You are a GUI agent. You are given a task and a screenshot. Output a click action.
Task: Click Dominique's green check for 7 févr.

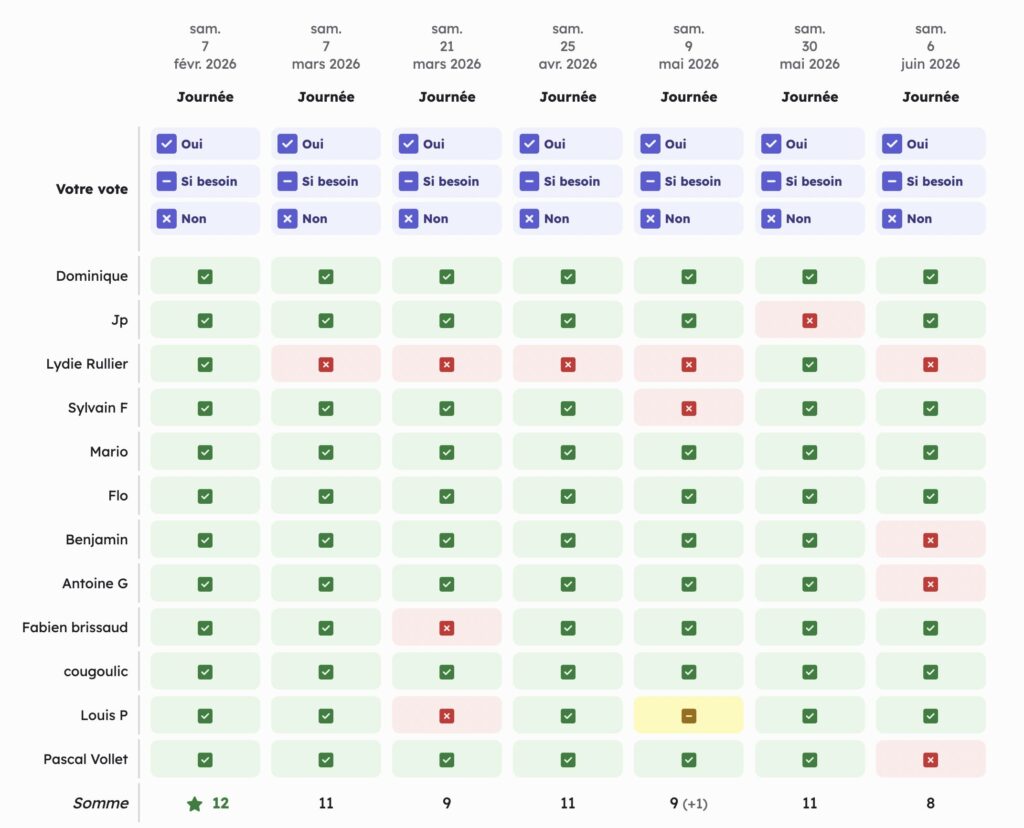(x=205, y=277)
